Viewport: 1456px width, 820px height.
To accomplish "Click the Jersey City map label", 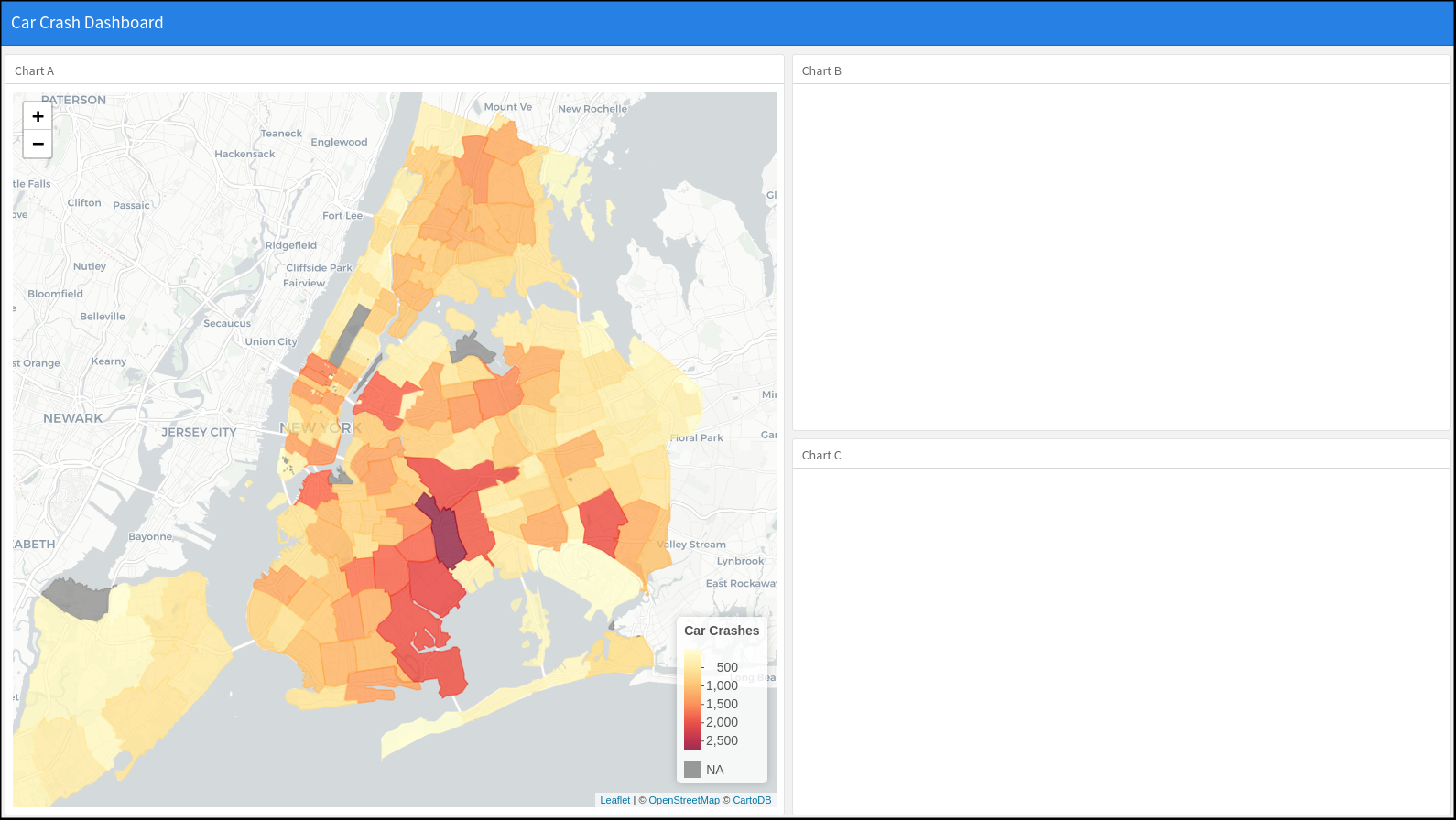I will click(x=199, y=432).
